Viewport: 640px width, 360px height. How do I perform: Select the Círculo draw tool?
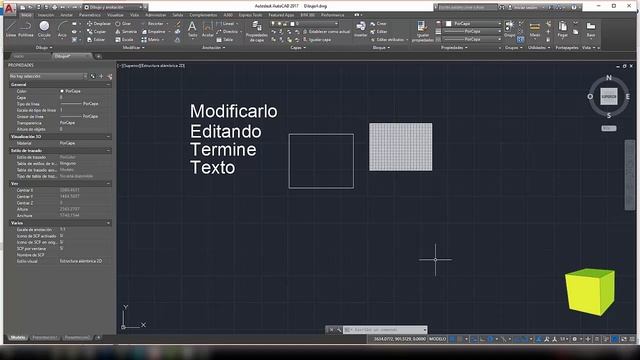pyautogui.click(x=44, y=29)
